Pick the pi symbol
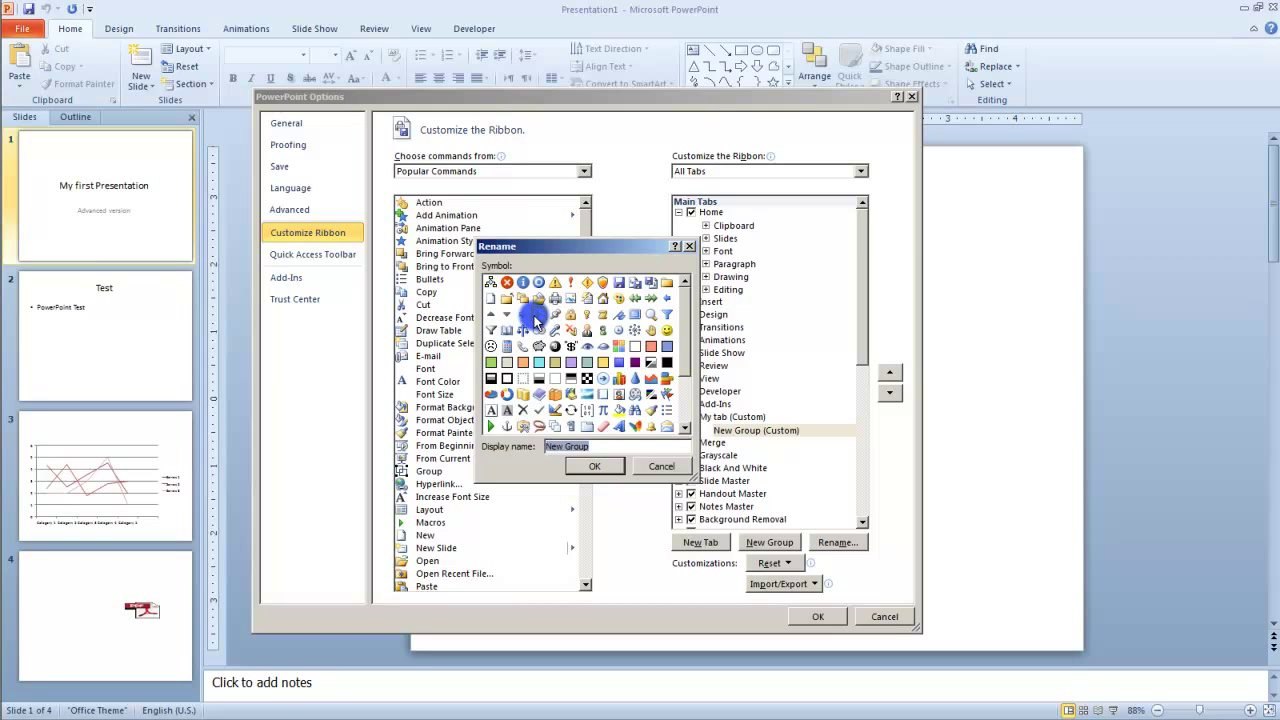The image size is (1280, 720). coord(603,410)
